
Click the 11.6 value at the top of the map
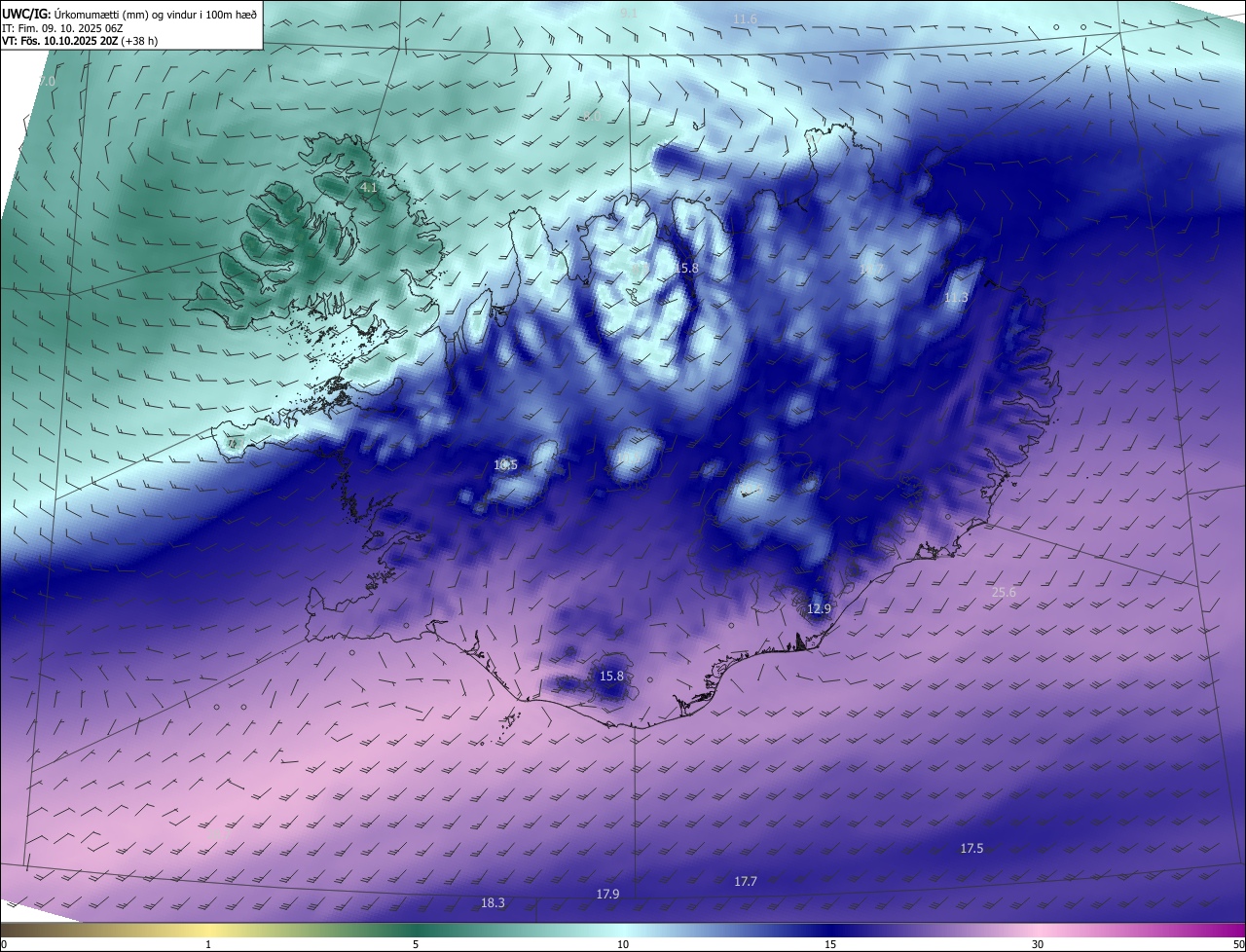(745, 18)
